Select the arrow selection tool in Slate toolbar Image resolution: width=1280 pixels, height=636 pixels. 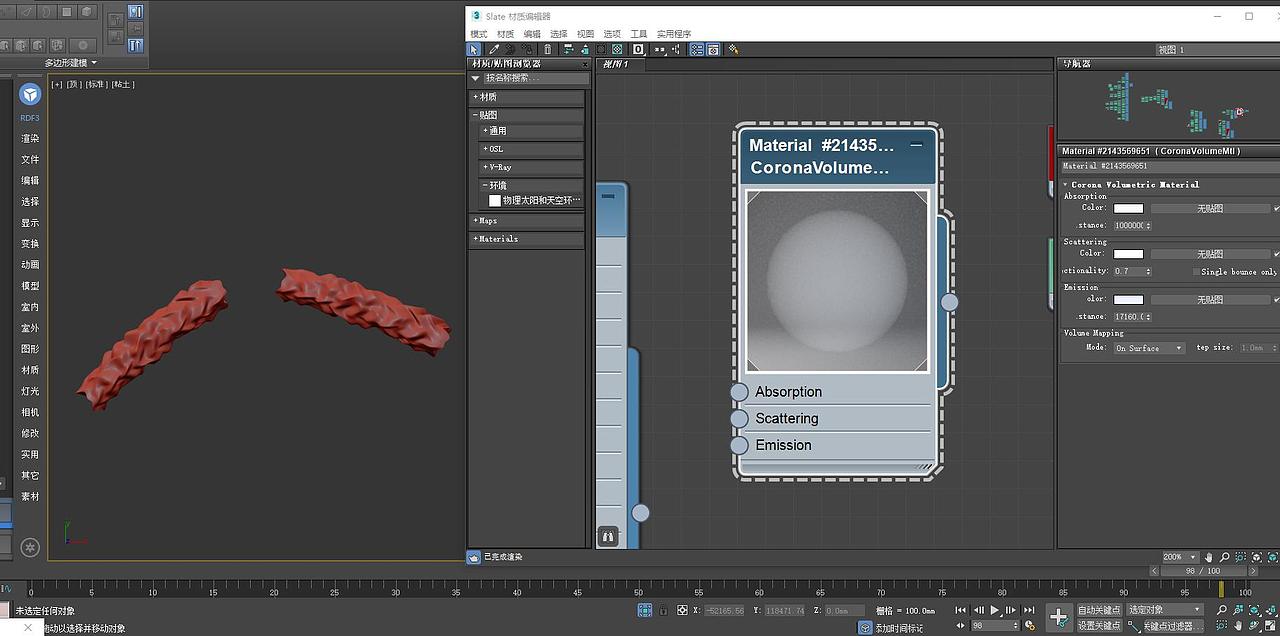(474, 49)
